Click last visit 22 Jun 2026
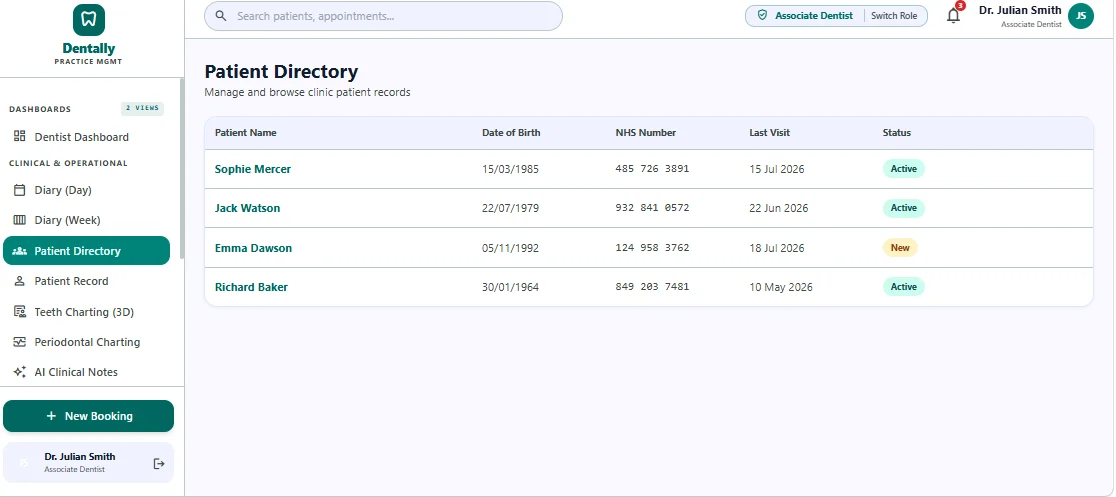 (x=779, y=209)
